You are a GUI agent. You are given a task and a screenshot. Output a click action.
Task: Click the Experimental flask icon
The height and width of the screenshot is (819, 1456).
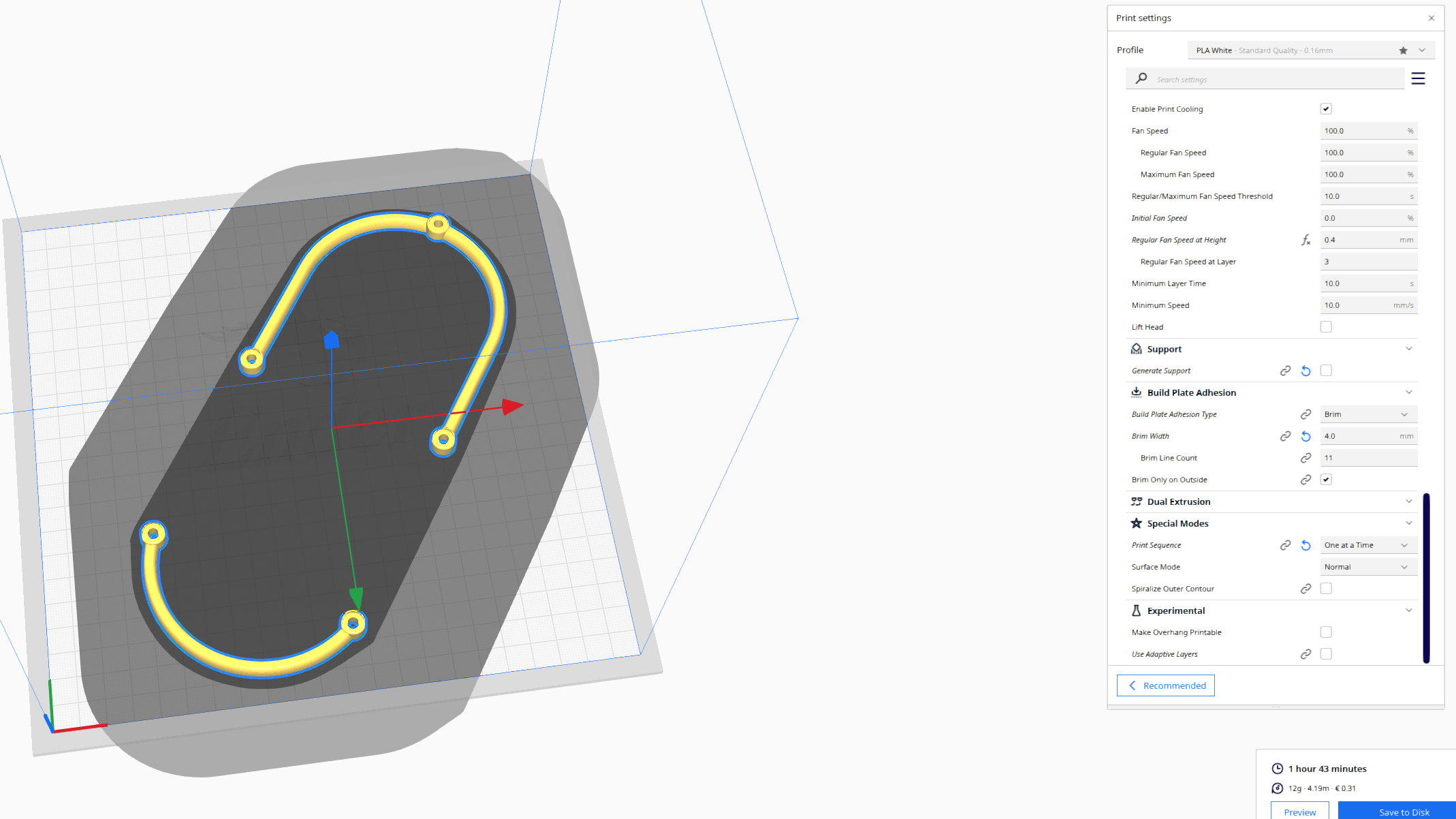pos(1136,610)
